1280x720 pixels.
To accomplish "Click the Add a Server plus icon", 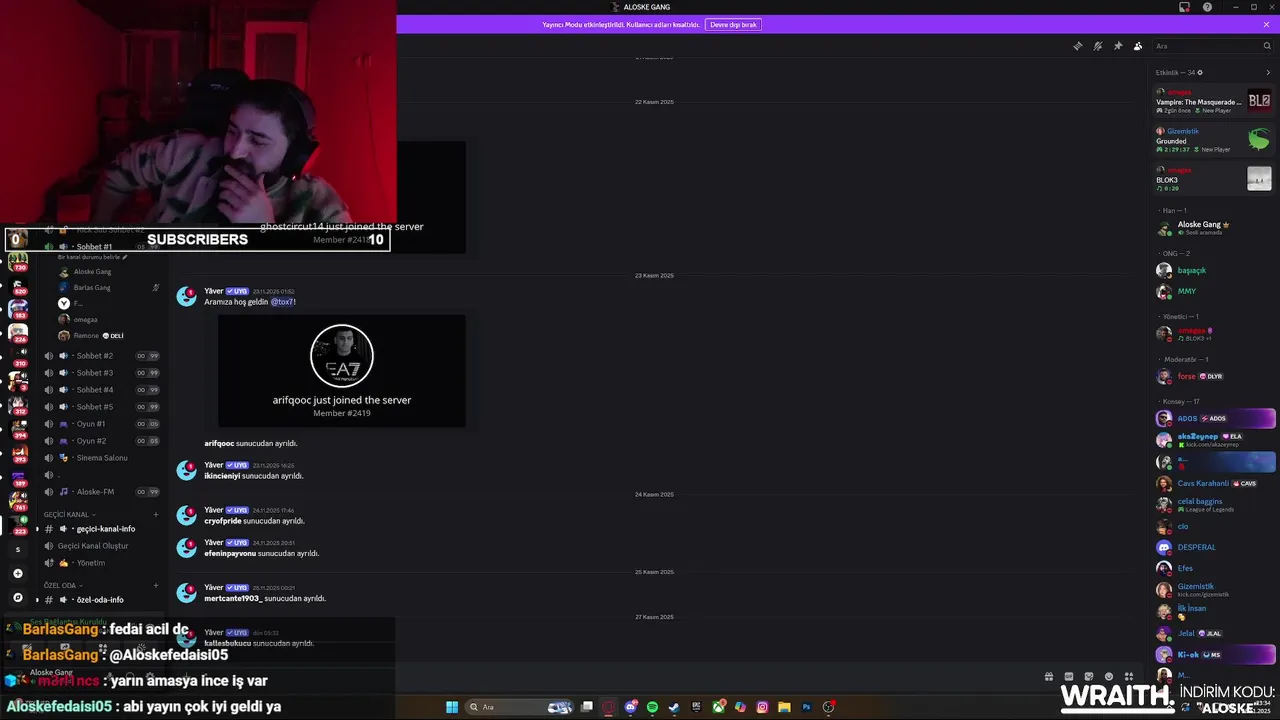I will [17, 574].
